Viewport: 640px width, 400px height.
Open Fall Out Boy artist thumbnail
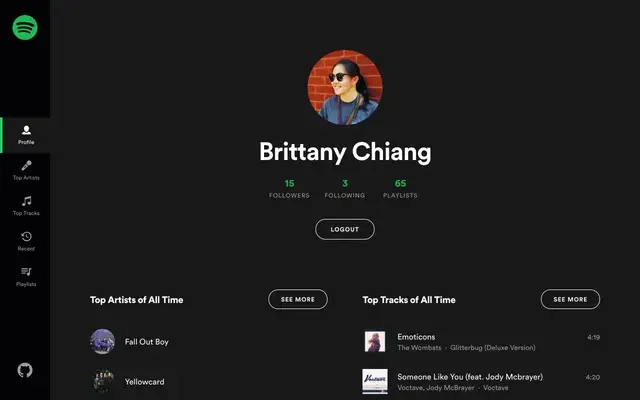click(102, 342)
